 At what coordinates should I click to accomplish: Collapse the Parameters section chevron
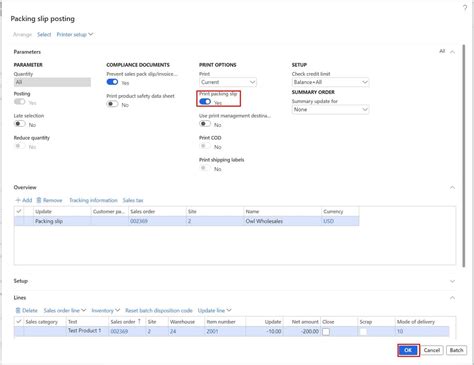coord(452,52)
